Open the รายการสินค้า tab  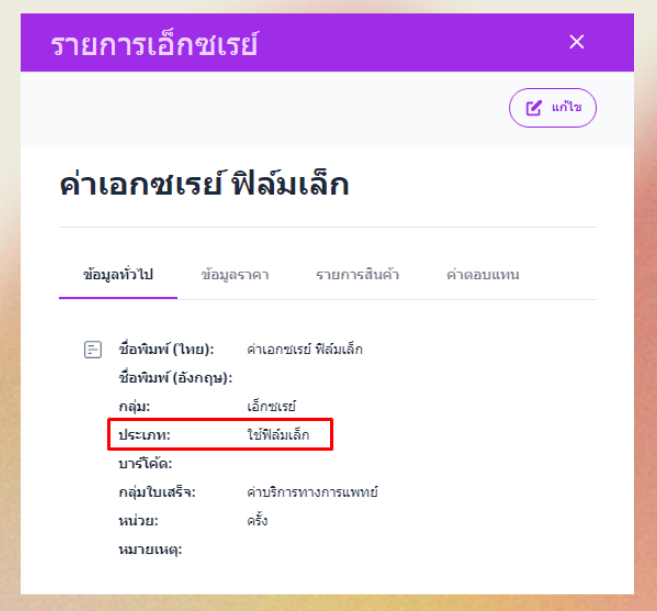pyautogui.click(x=357, y=275)
